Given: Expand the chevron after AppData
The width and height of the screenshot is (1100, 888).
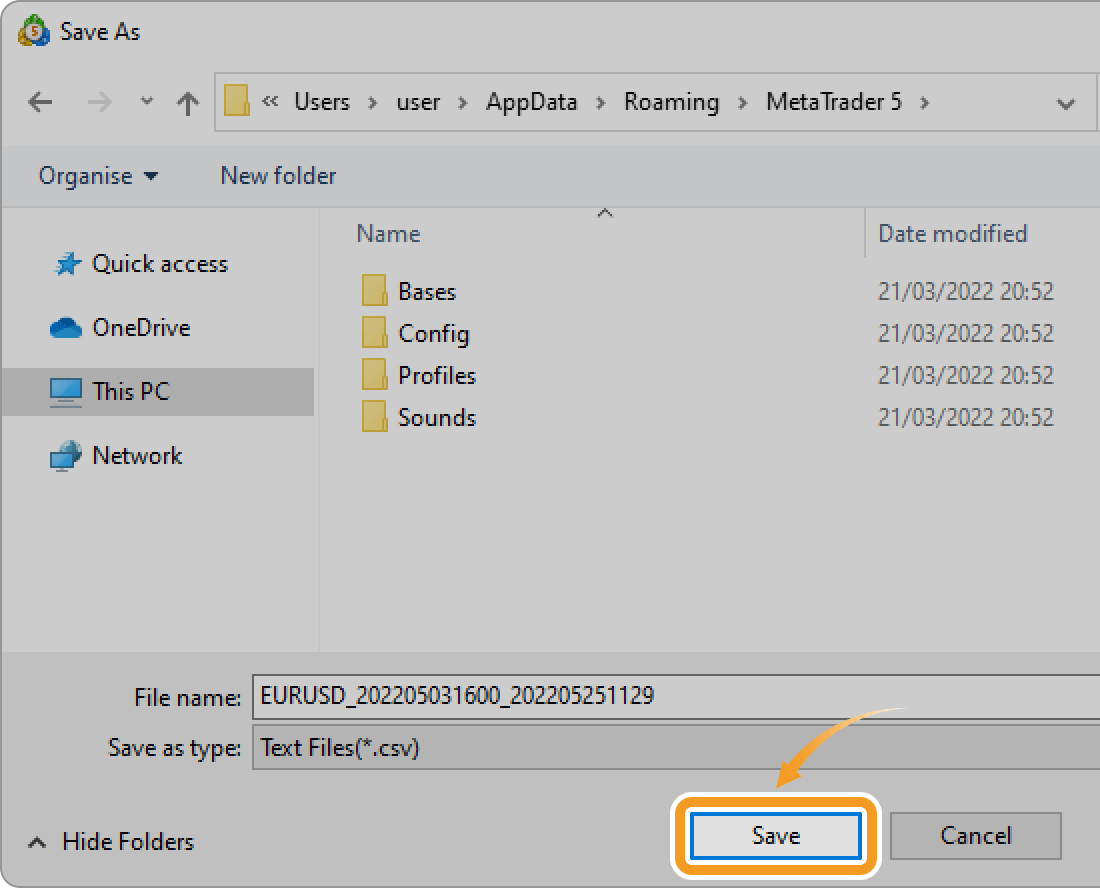Looking at the screenshot, I should coord(601,103).
